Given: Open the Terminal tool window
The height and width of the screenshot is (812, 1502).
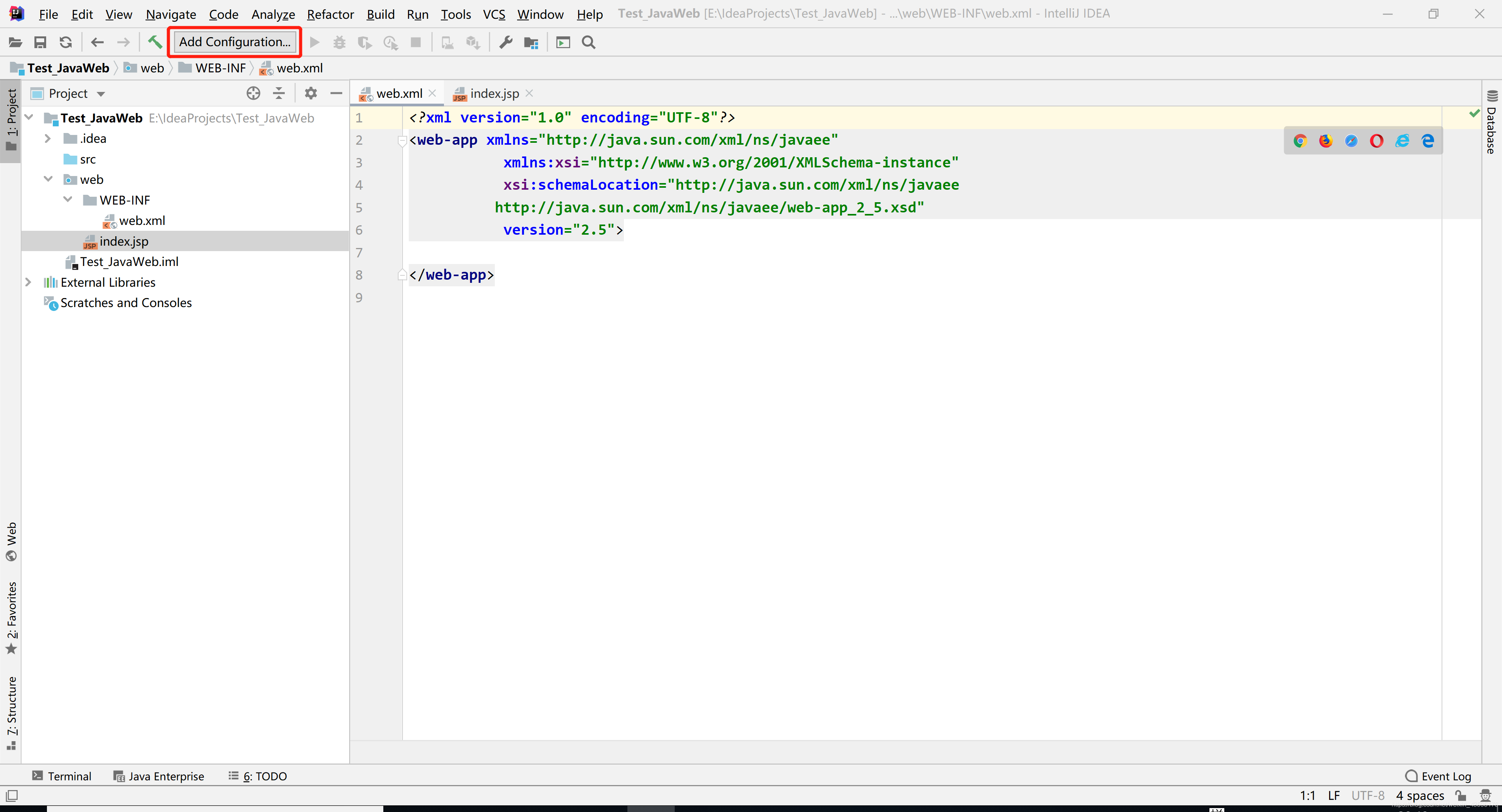Looking at the screenshot, I should [62, 776].
